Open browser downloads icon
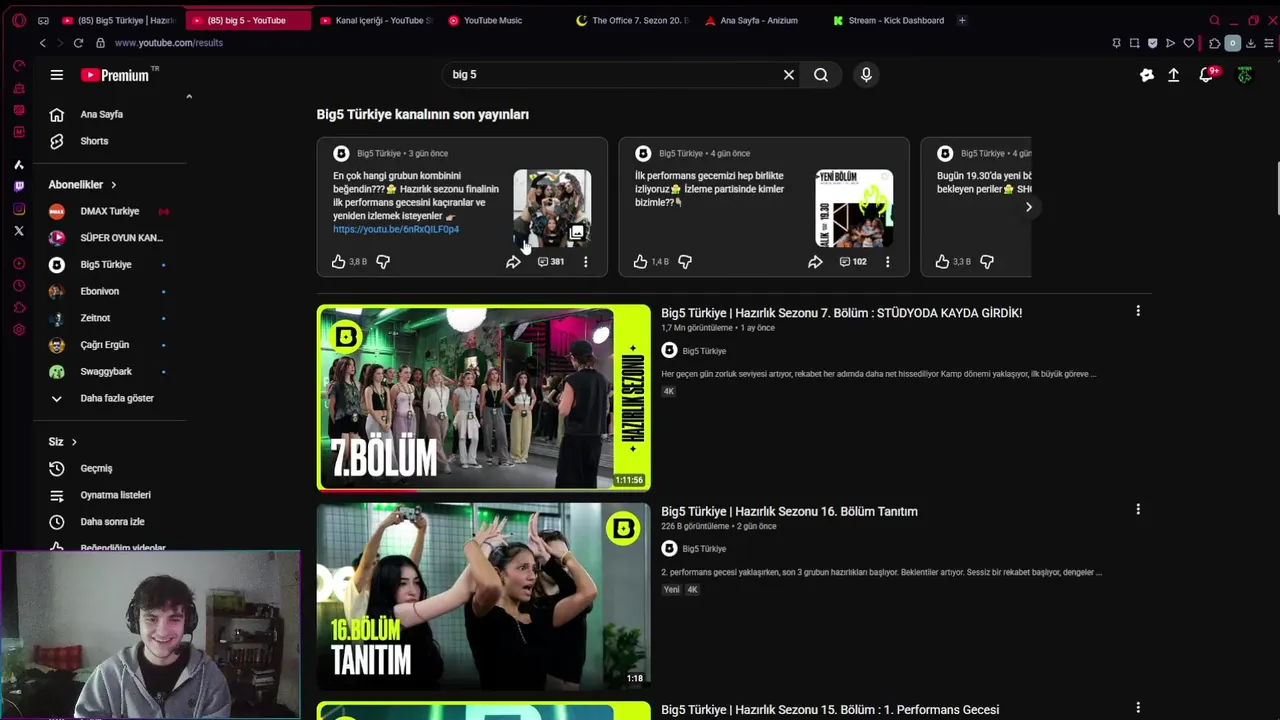This screenshot has height=720, width=1280. [x=1250, y=43]
